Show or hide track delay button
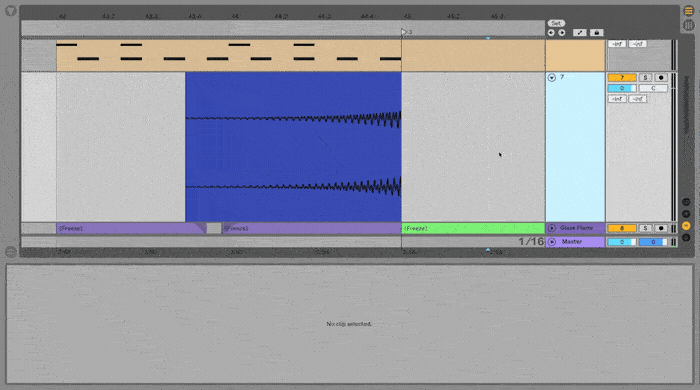This screenshot has height=390, width=700. click(686, 238)
